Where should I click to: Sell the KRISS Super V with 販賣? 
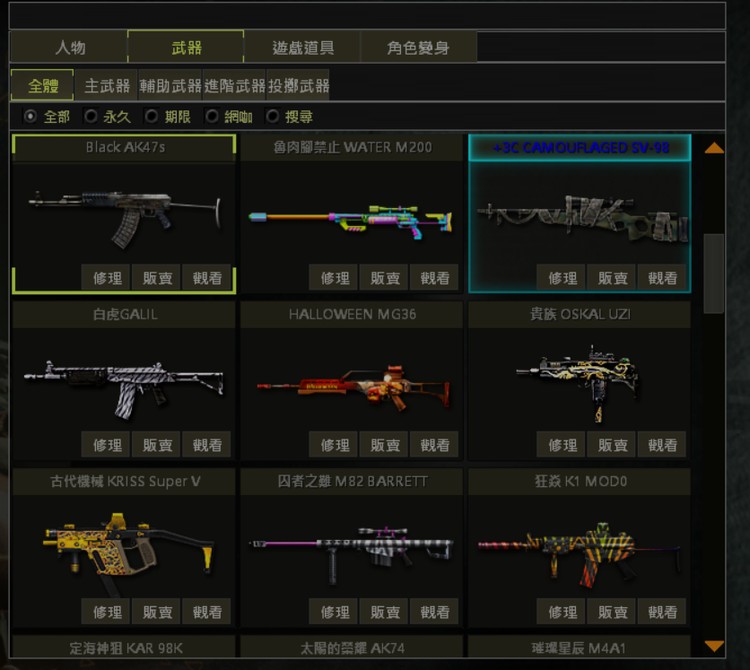(x=156, y=612)
